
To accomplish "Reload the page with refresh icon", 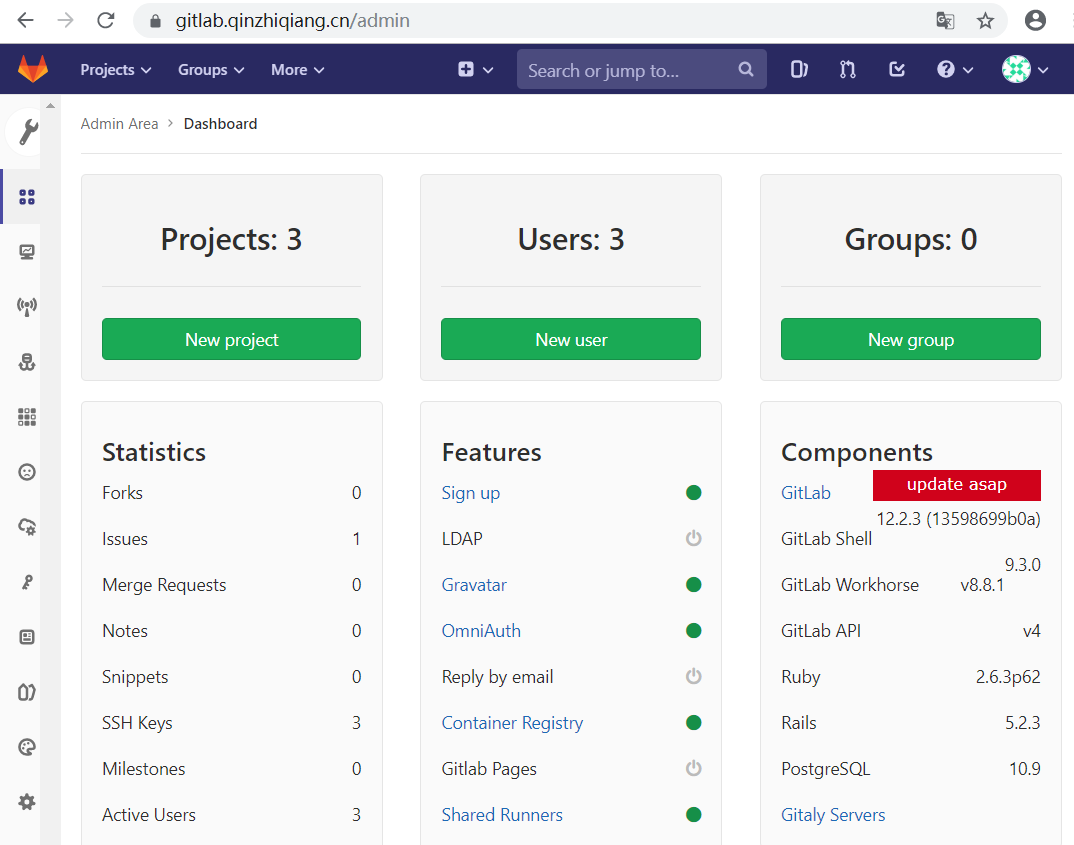I will [x=105, y=21].
